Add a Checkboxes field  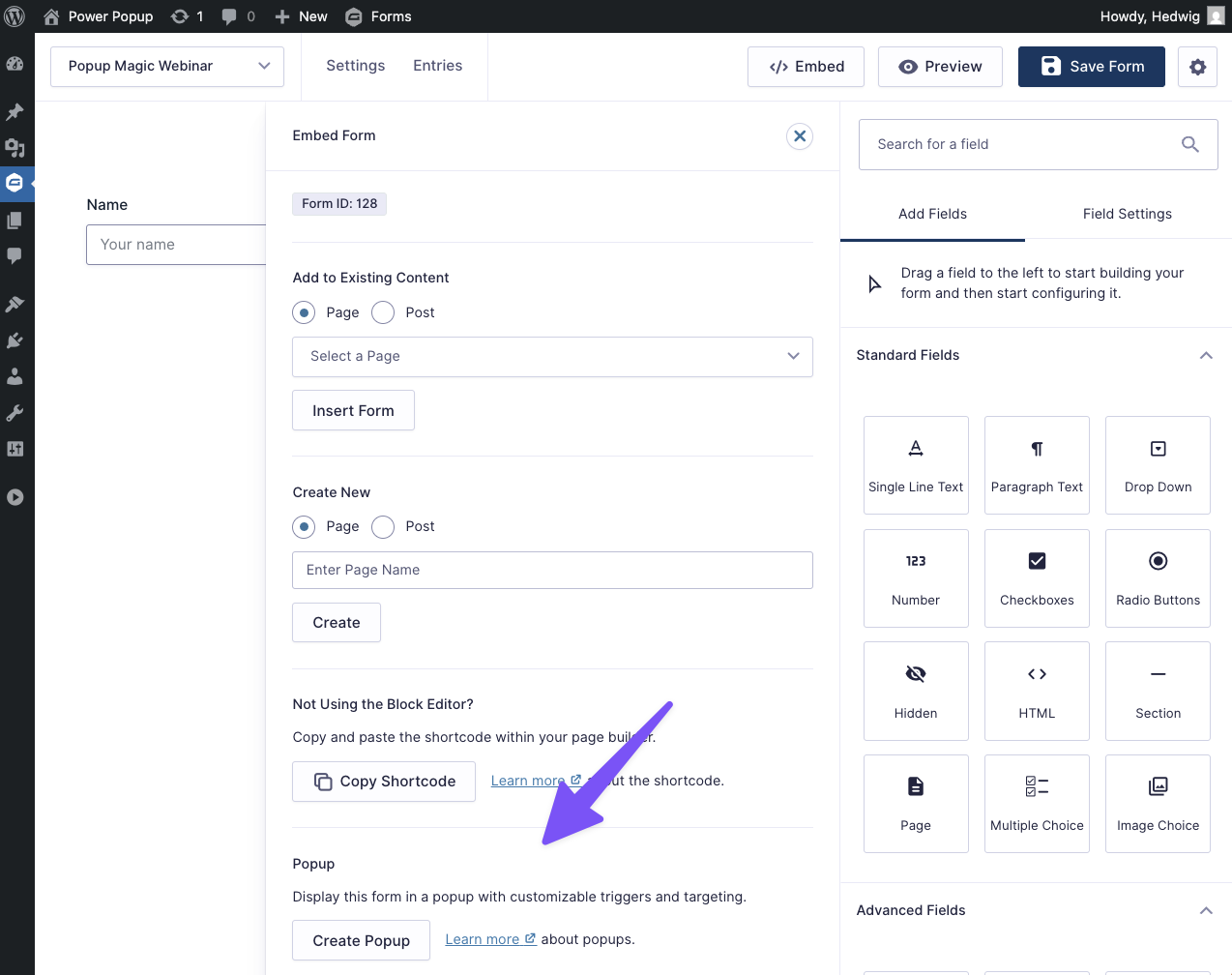(x=1037, y=578)
